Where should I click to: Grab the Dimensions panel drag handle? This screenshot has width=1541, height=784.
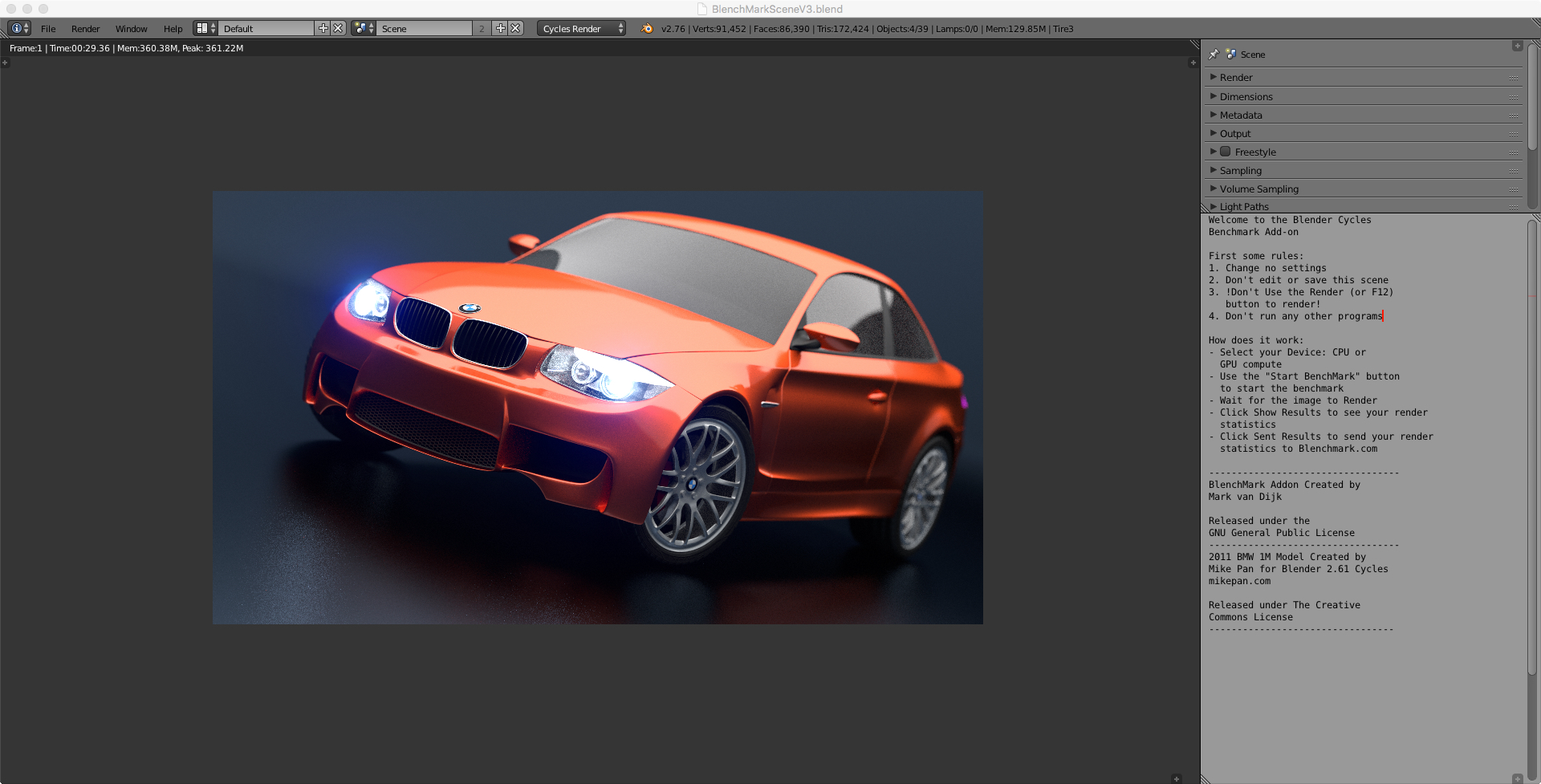[x=1514, y=97]
